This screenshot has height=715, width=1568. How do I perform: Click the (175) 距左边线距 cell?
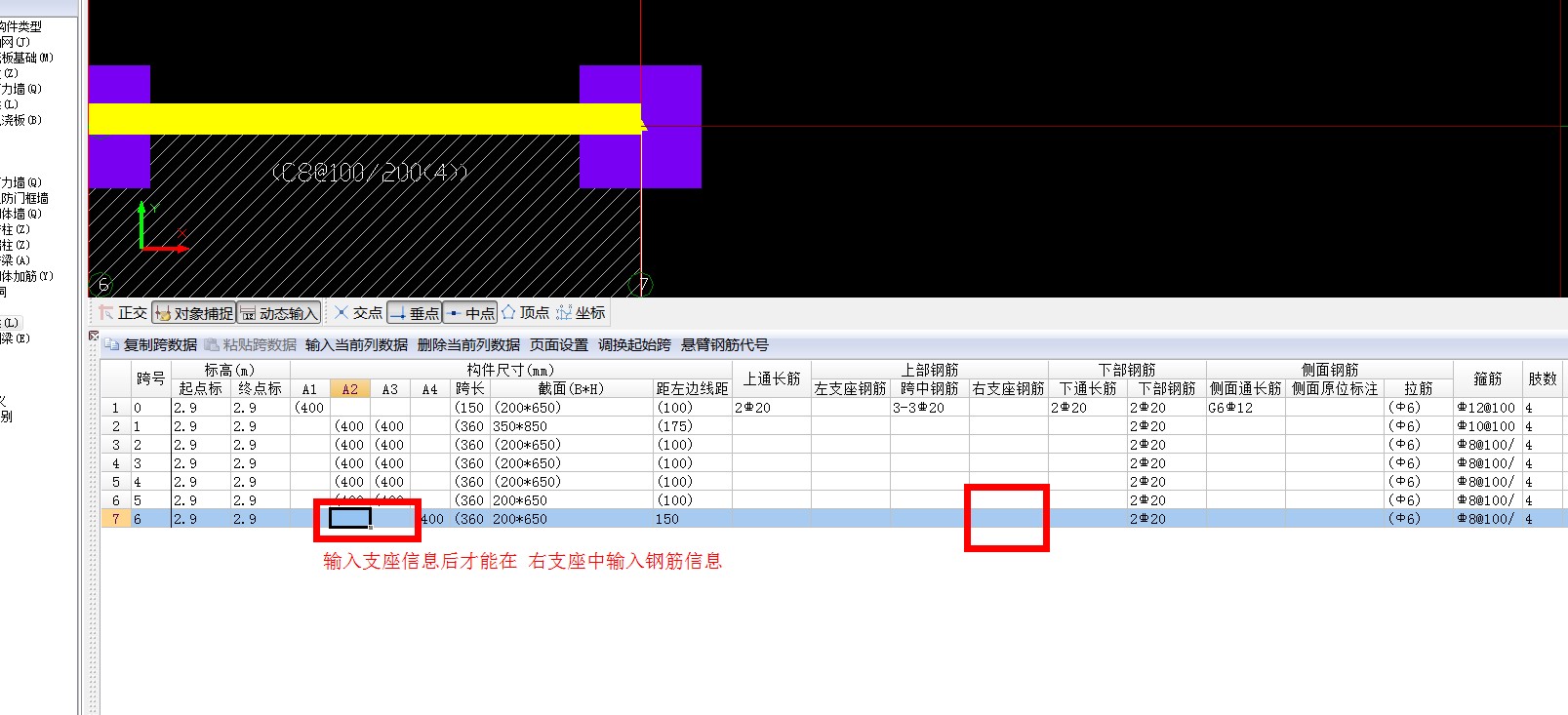coord(692,426)
